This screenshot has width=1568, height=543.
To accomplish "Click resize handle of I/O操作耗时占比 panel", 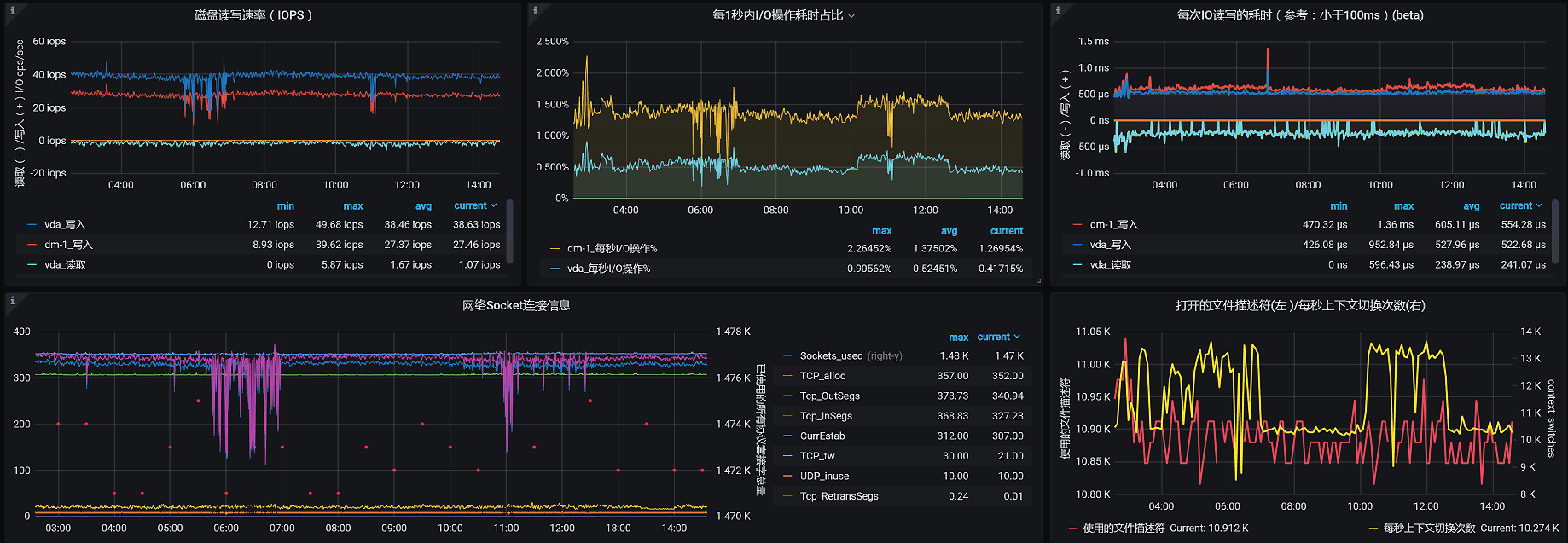I will coord(1038,280).
